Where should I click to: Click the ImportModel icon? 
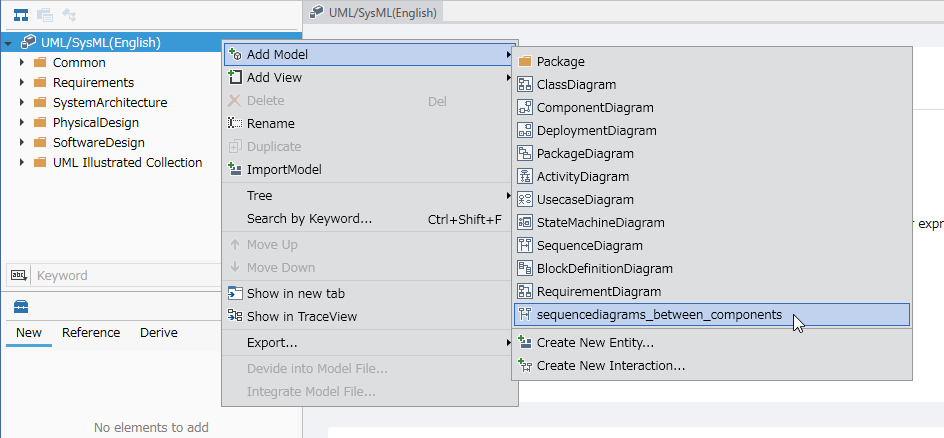235,170
